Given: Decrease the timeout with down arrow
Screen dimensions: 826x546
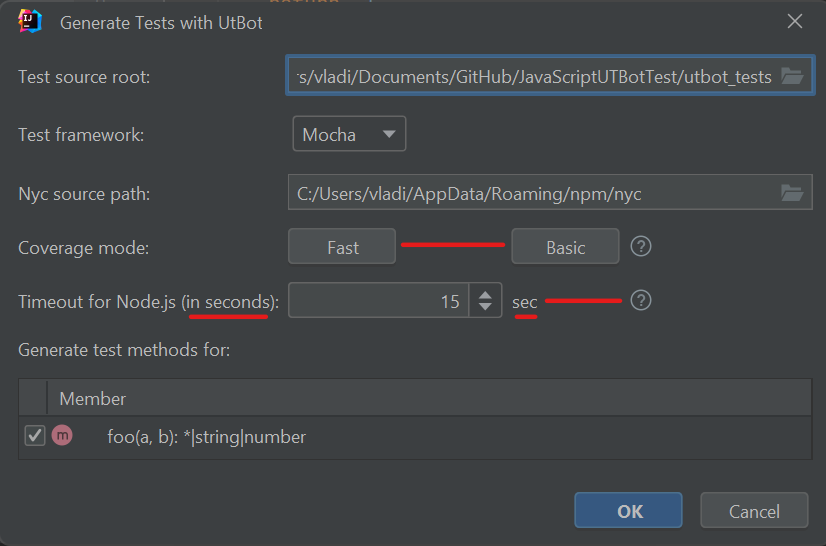Looking at the screenshot, I should click(485, 307).
